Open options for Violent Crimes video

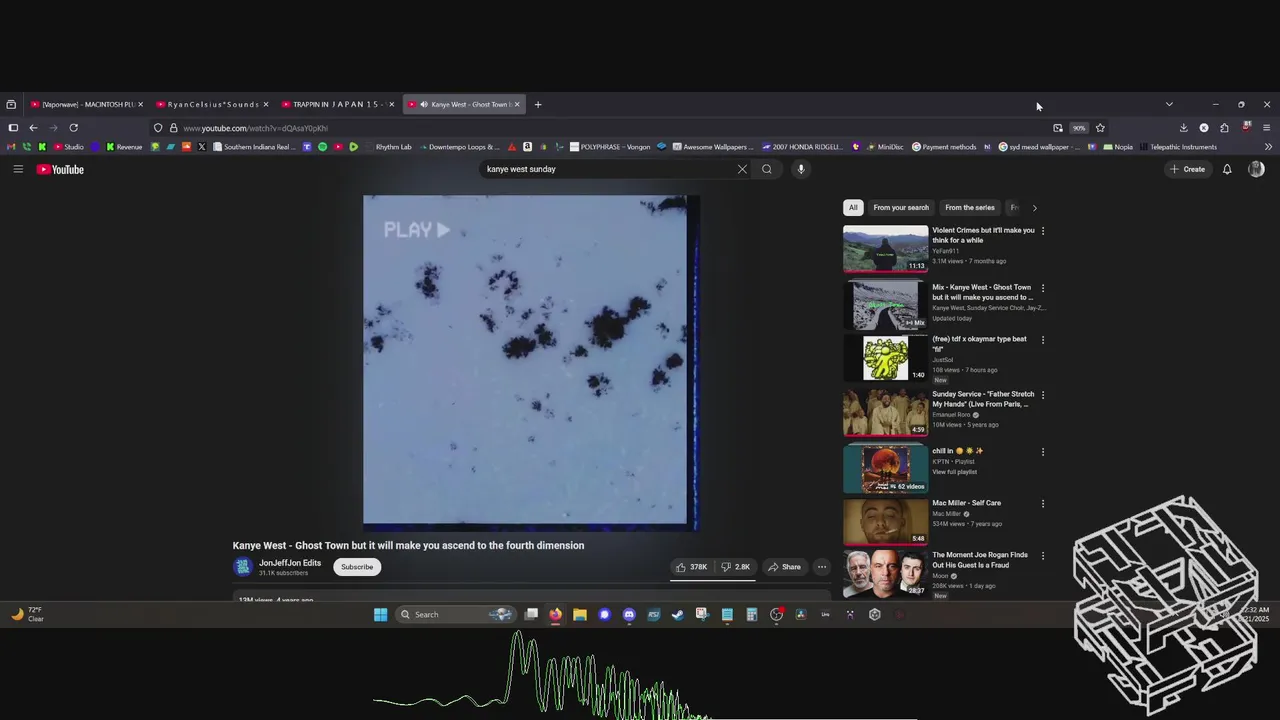tap(1043, 231)
